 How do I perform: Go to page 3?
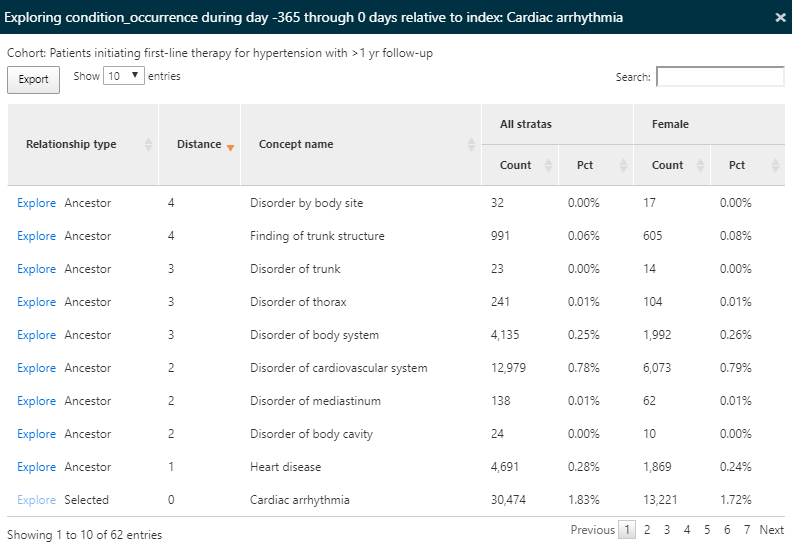[x=667, y=530]
